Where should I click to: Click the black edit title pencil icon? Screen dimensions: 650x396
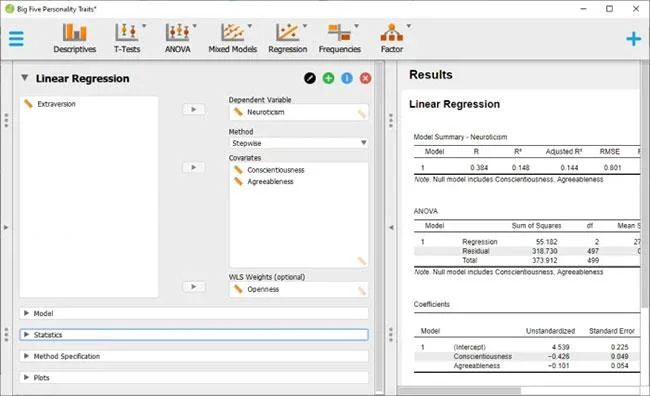[310, 78]
